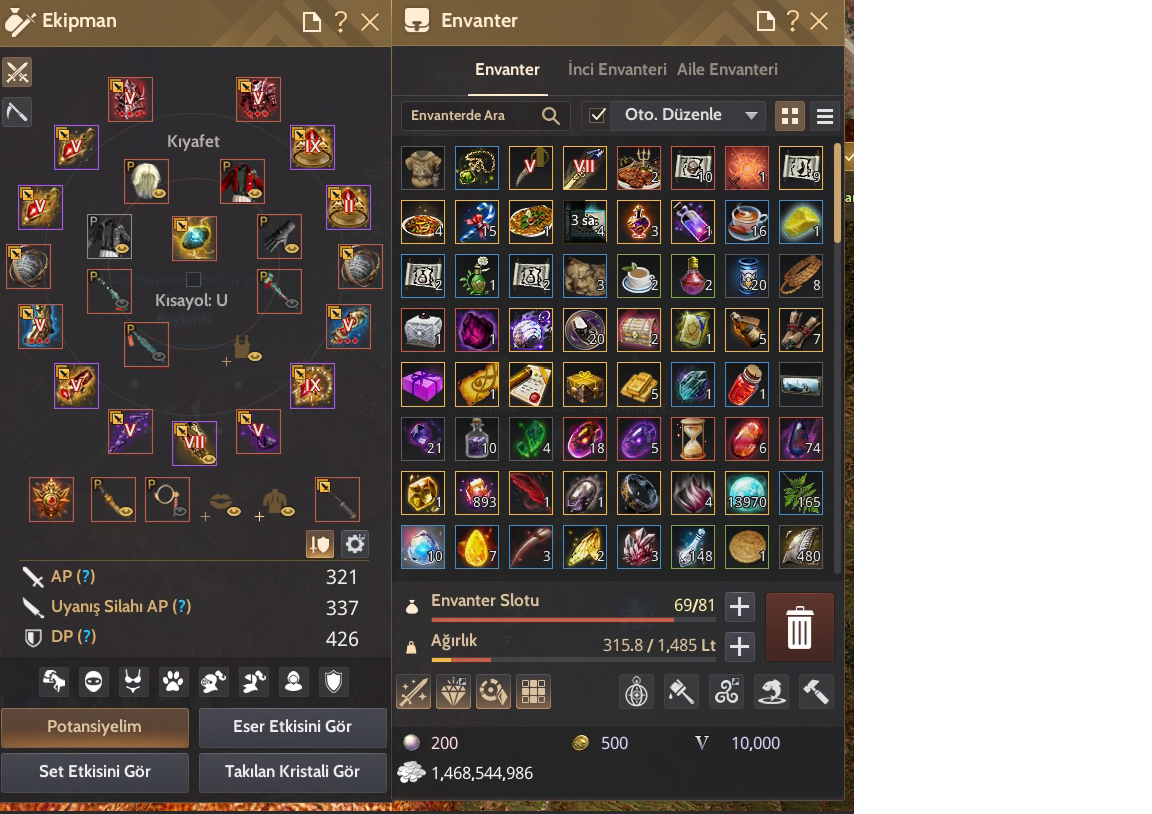
Task: Click the trash can delete icon
Action: pos(799,627)
